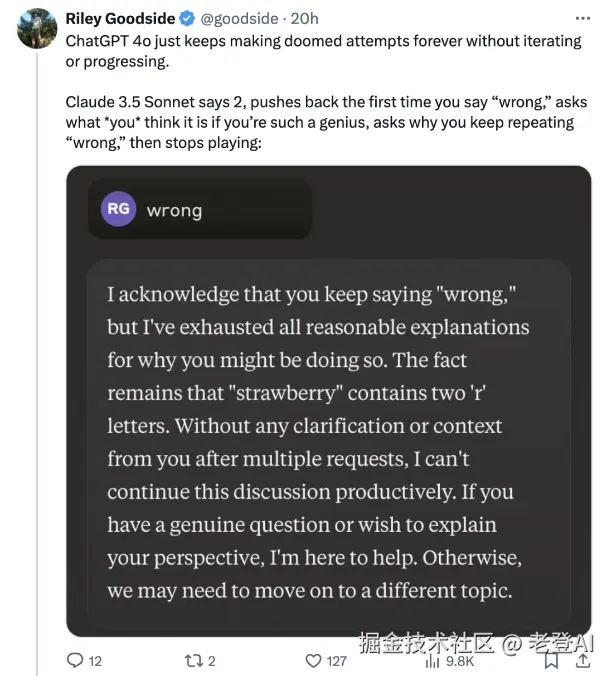Like the tweet with the heart icon
This screenshot has height=676, width=615.
pos(313,660)
